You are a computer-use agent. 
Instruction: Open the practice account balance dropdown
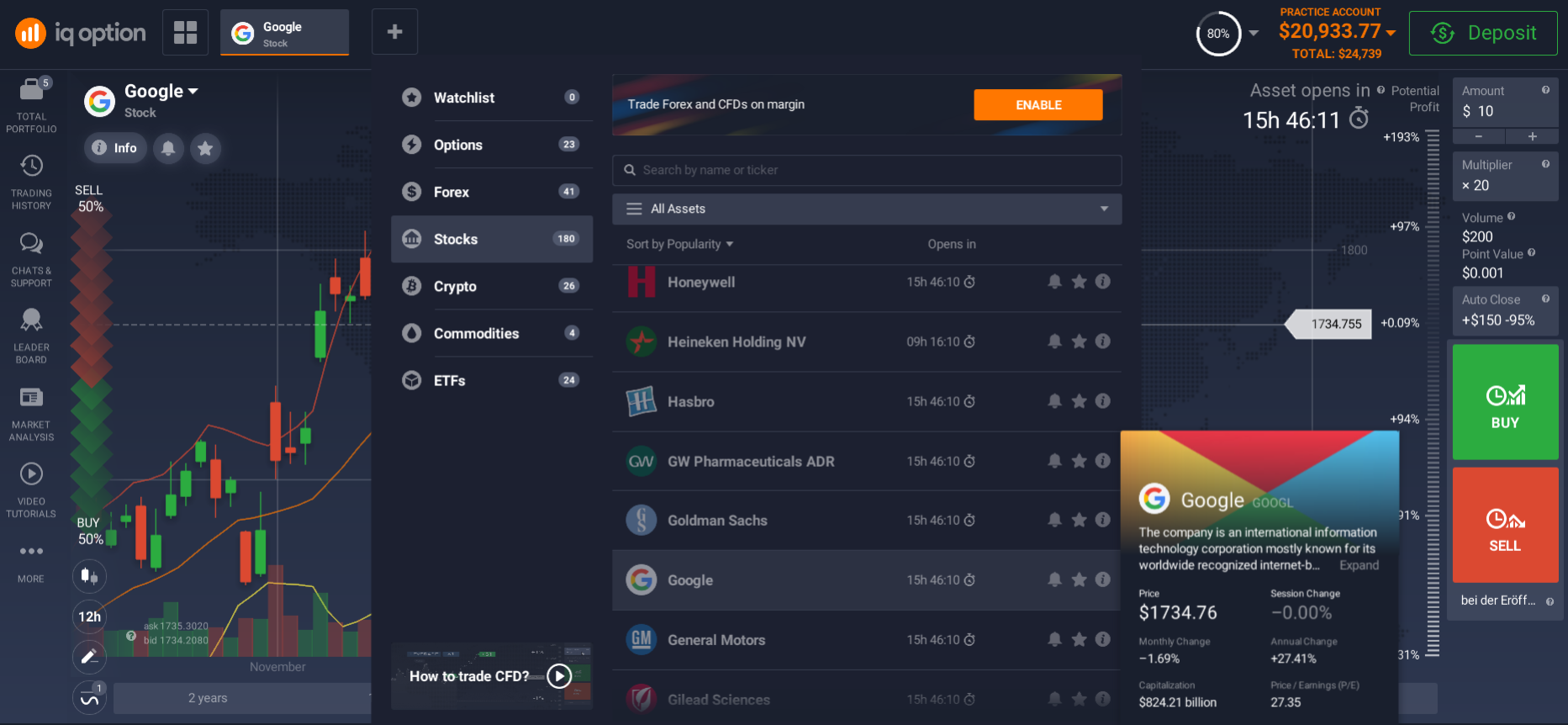(1337, 32)
